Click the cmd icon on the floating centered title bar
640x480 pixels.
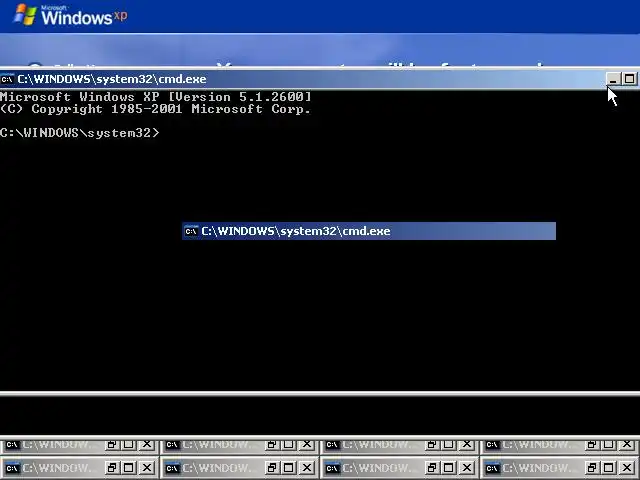(x=191, y=231)
